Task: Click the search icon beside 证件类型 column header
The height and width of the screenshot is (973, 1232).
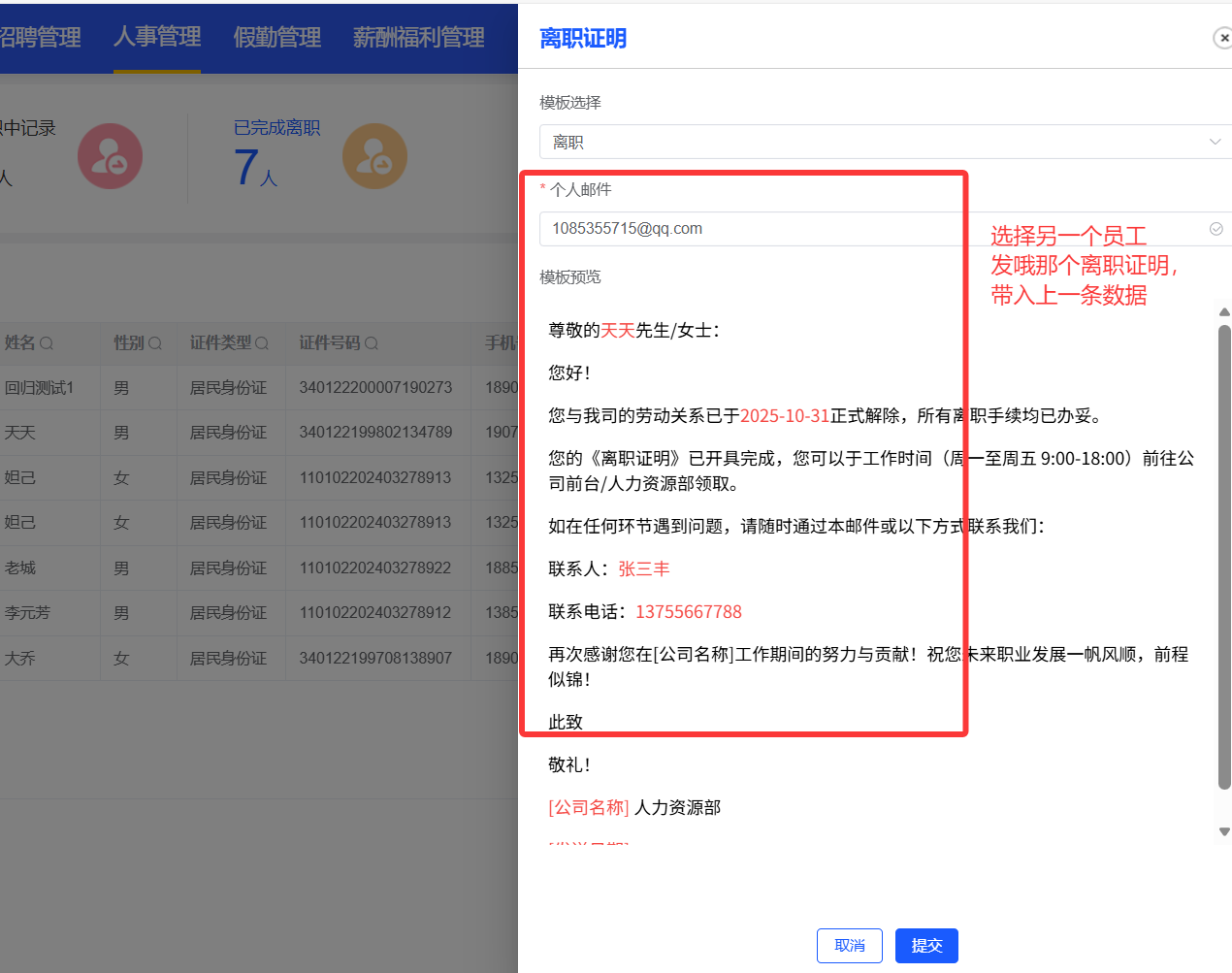Action: point(261,343)
